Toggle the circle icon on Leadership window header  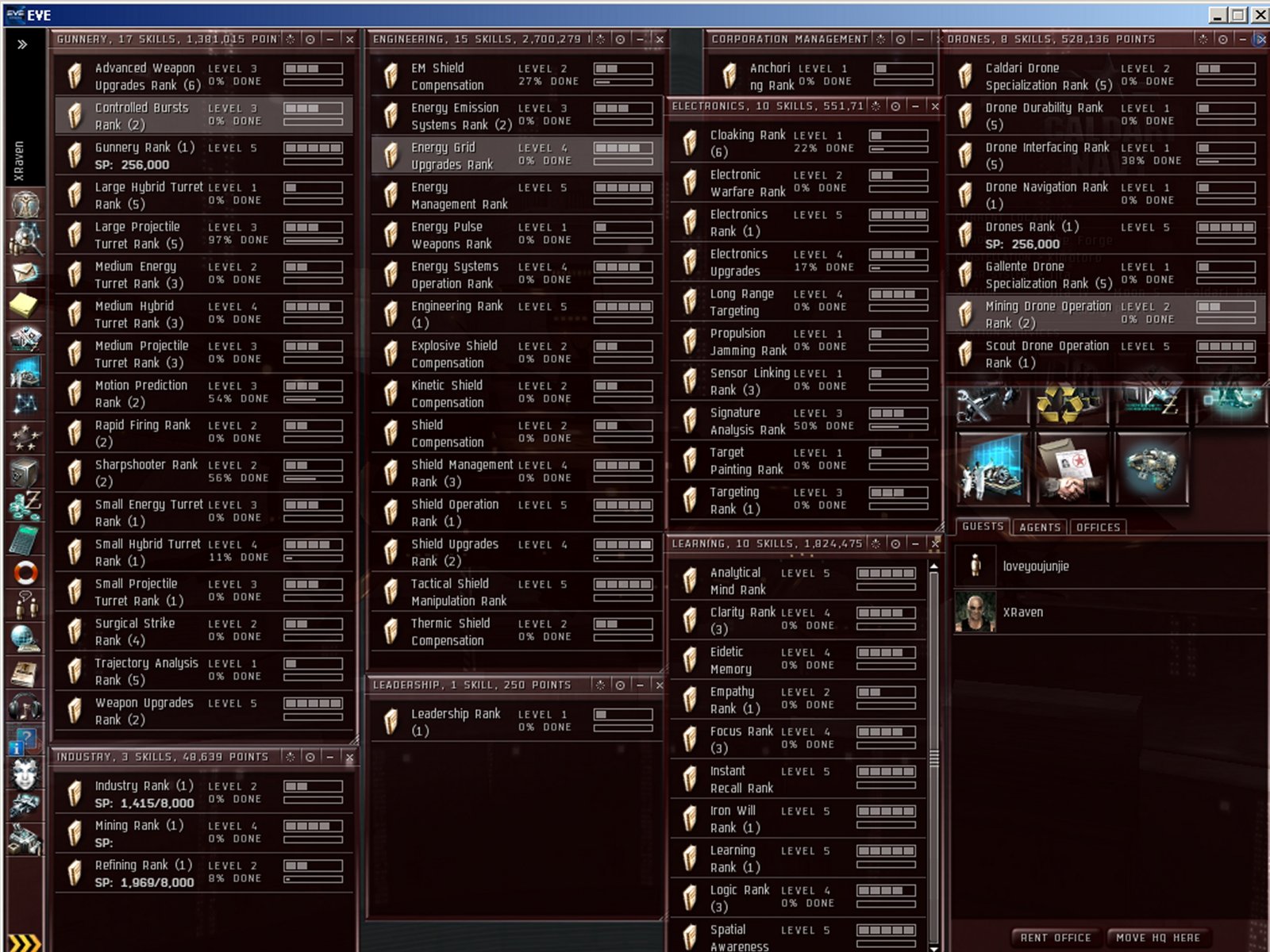[x=620, y=685]
